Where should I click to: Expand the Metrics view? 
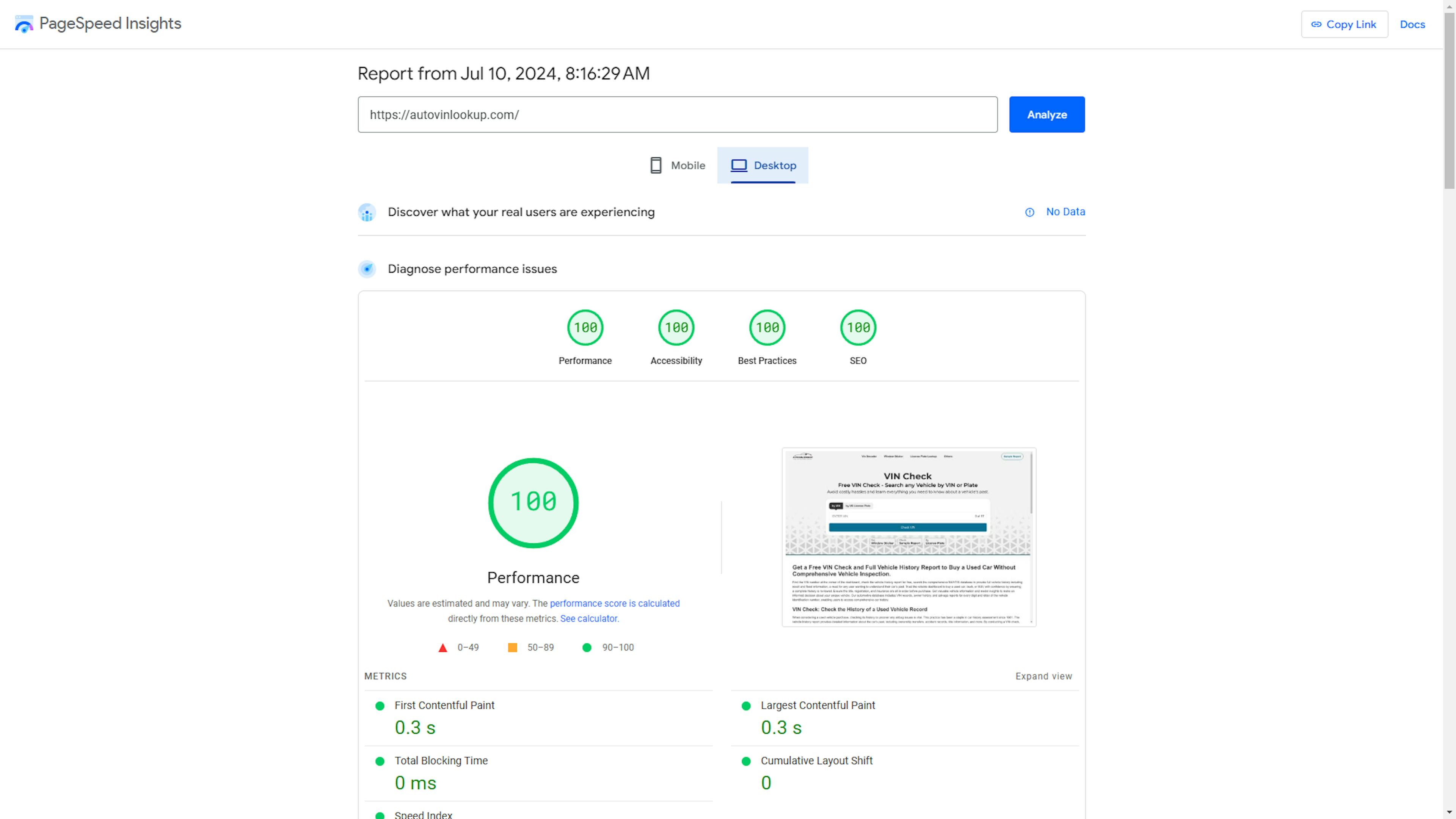(x=1044, y=675)
